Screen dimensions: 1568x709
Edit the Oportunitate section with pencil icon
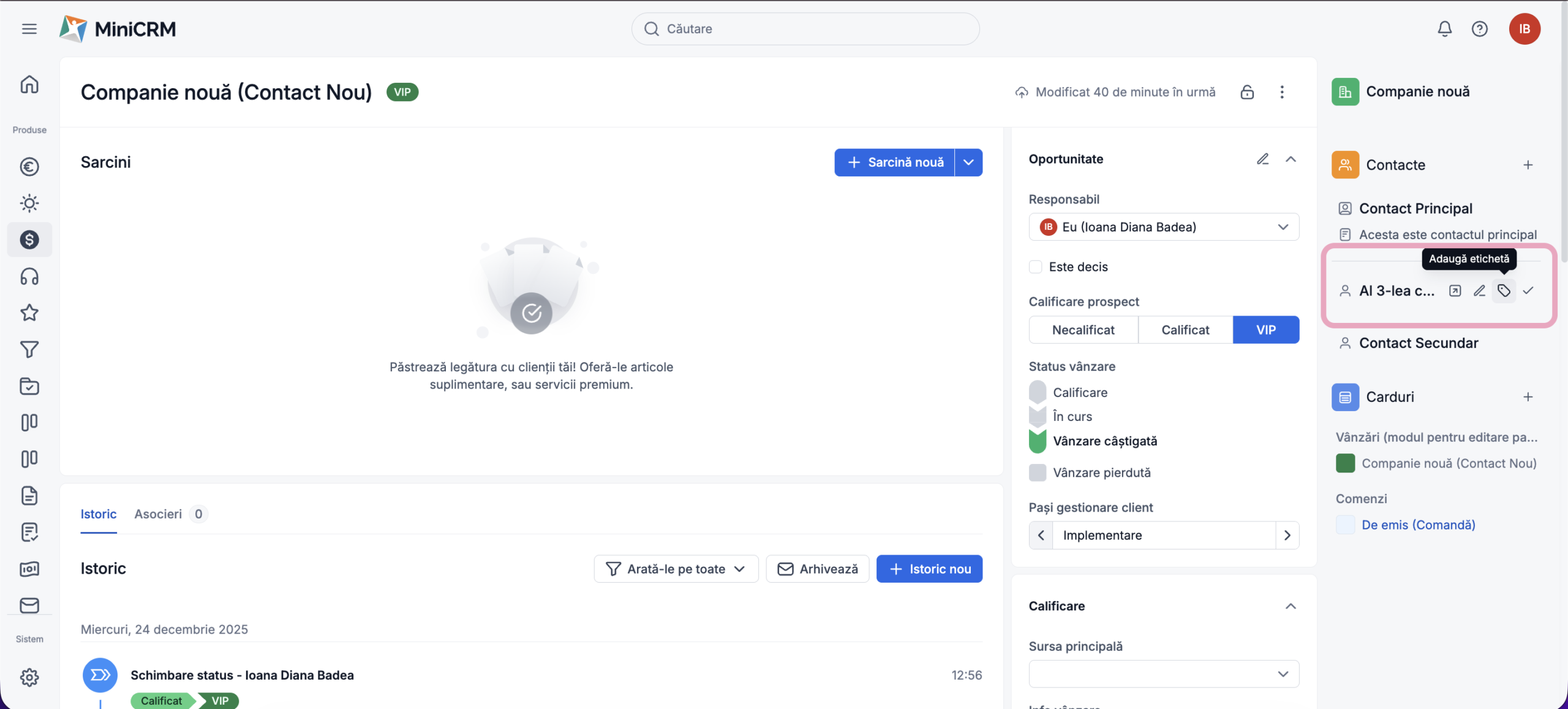click(1262, 159)
